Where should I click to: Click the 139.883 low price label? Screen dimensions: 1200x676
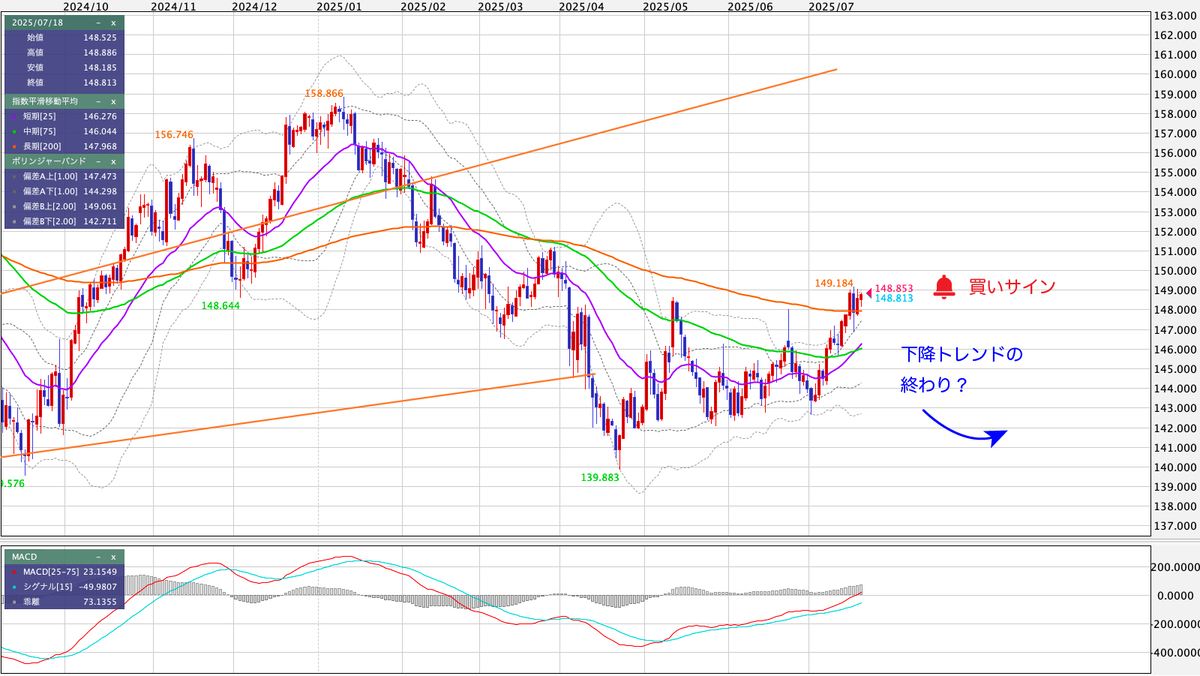pos(600,477)
